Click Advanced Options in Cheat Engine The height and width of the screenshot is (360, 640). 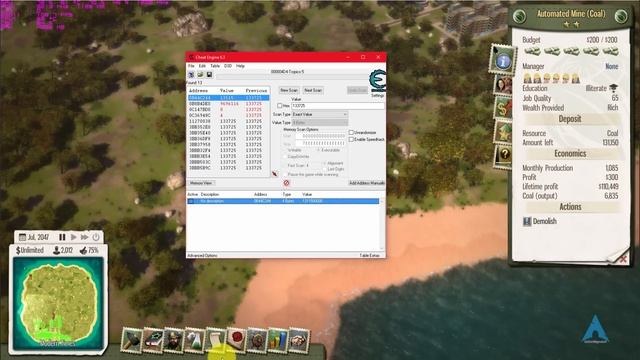pyautogui.click(x=202, y=256)
